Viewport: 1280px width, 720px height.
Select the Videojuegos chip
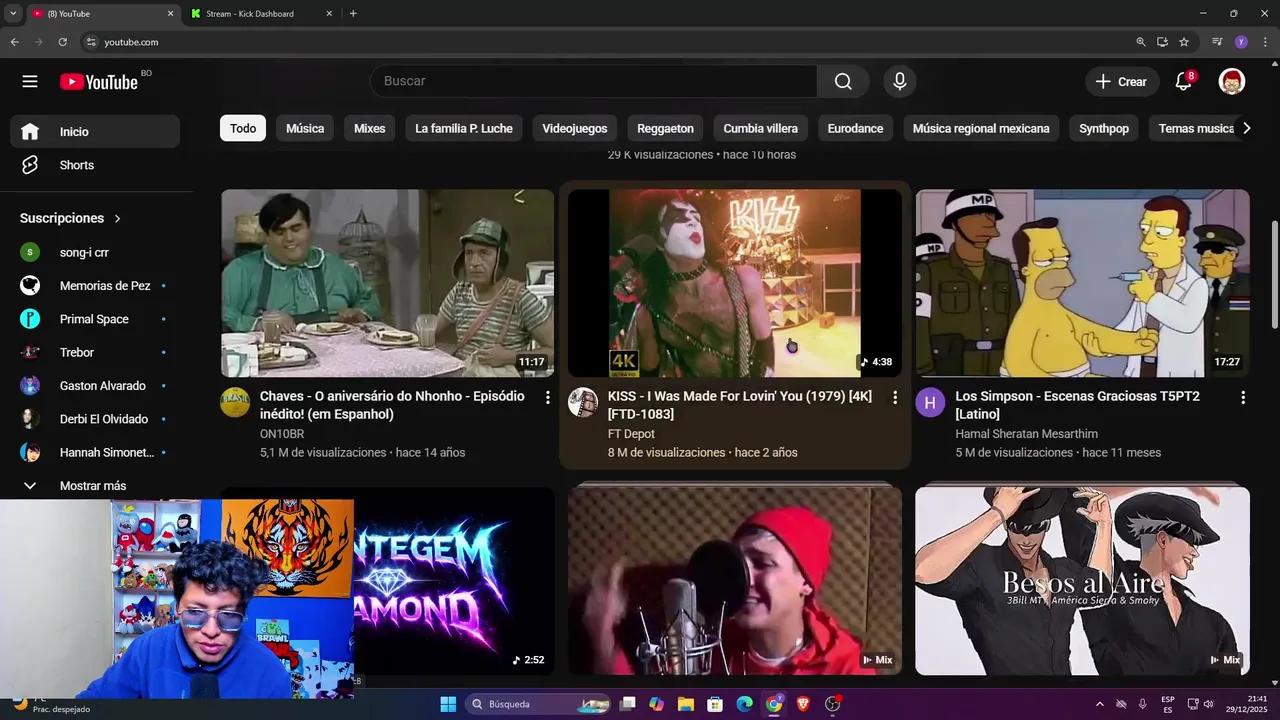pyautogui.click(x=575, y=128)
